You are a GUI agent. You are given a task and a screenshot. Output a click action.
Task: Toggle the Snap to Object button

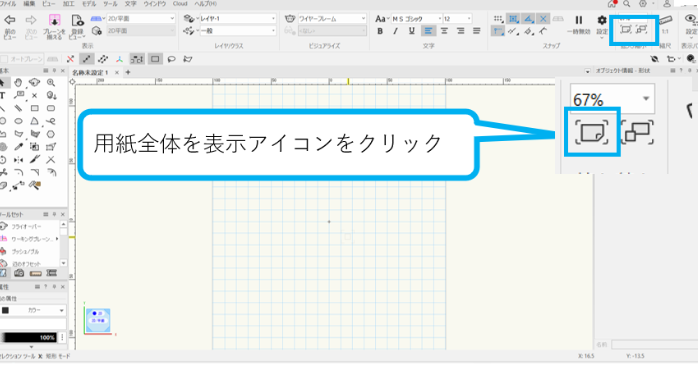coord(513,19)
